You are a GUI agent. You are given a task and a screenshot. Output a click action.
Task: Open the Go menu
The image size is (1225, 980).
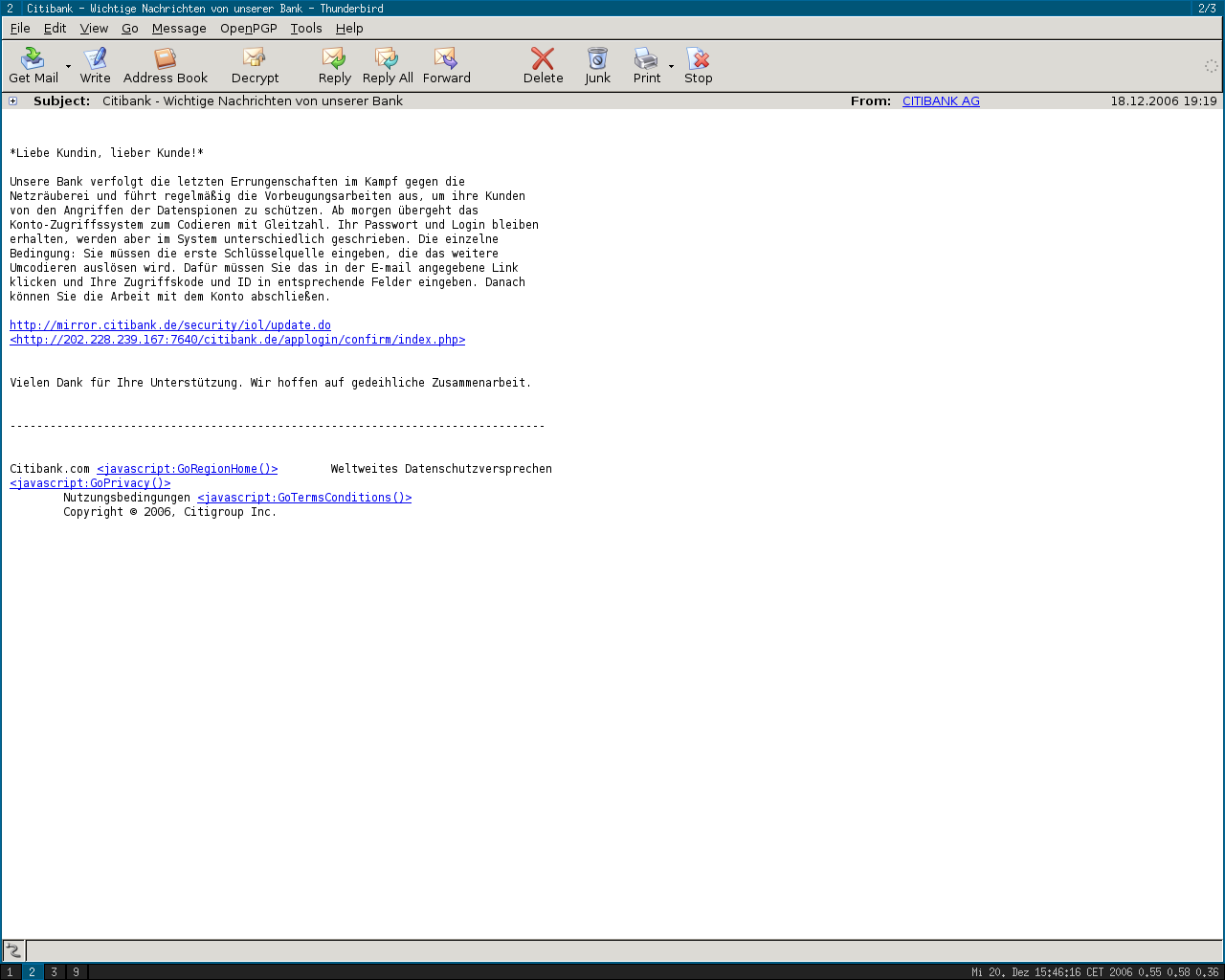[x=130, y=28]
